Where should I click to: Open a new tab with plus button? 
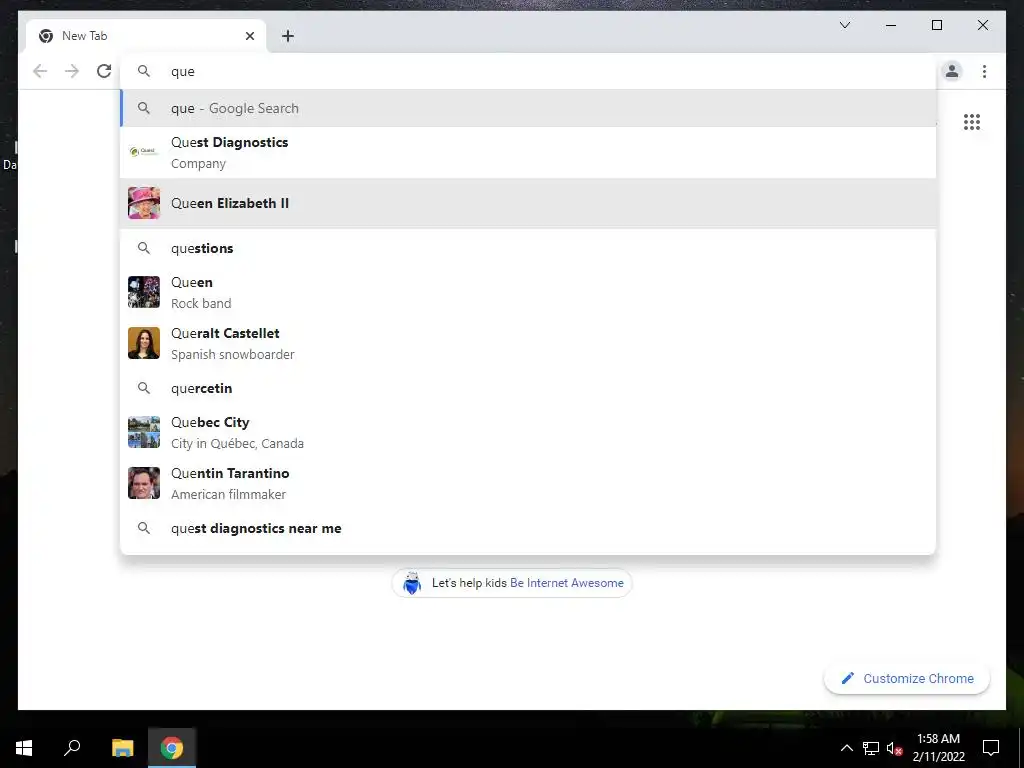(x=287, y=36)
